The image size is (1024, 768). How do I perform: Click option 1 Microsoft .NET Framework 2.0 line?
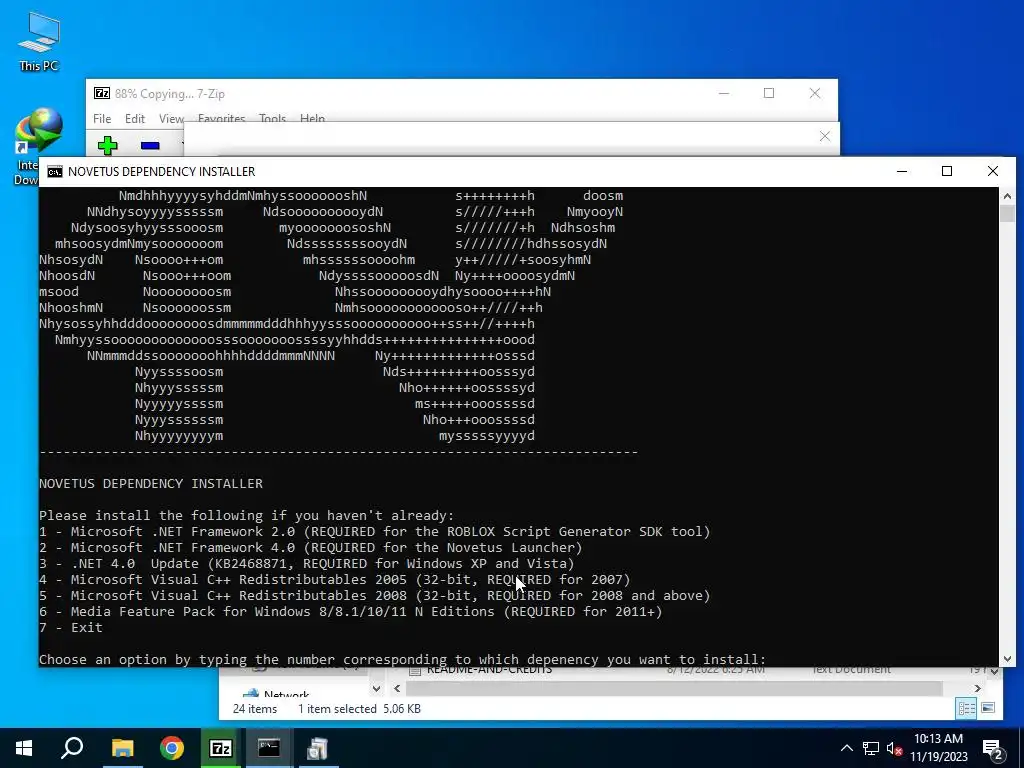[374, 532]
